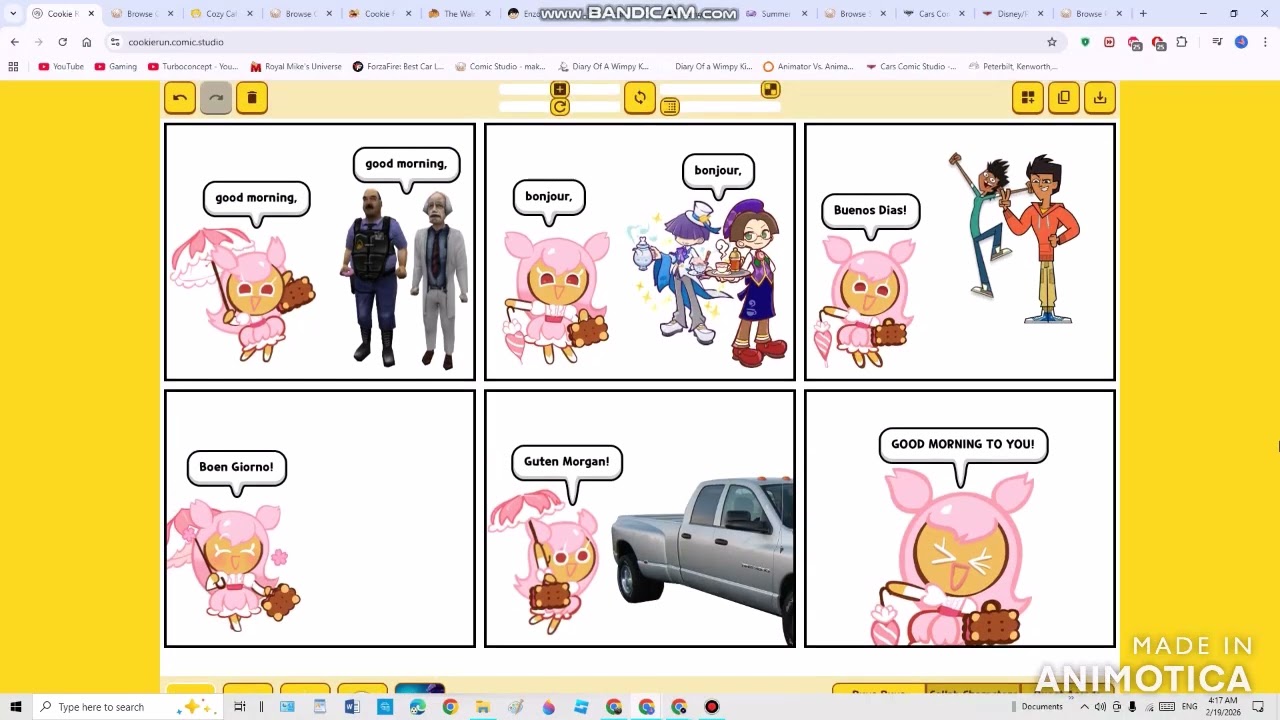Open the YouTube bookmark
Image resolution: width=1280 pixels, height=720 pixels.
tap(61, 66)
